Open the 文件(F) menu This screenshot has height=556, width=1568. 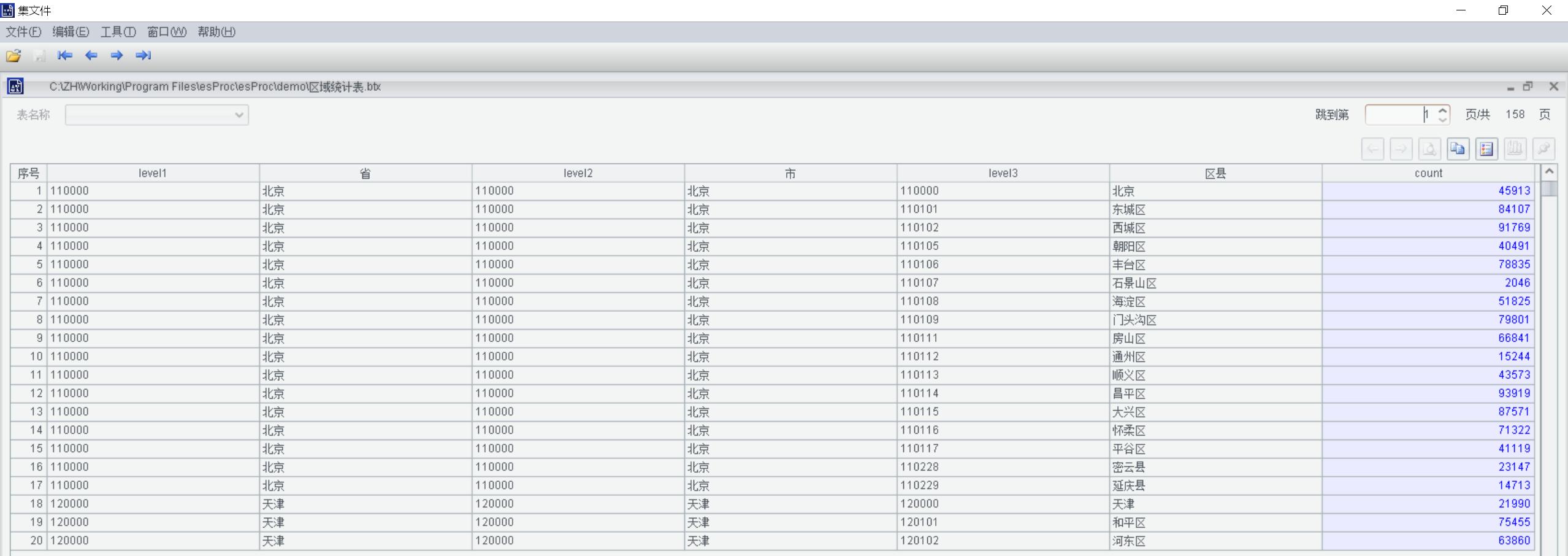tap(23, 32)
